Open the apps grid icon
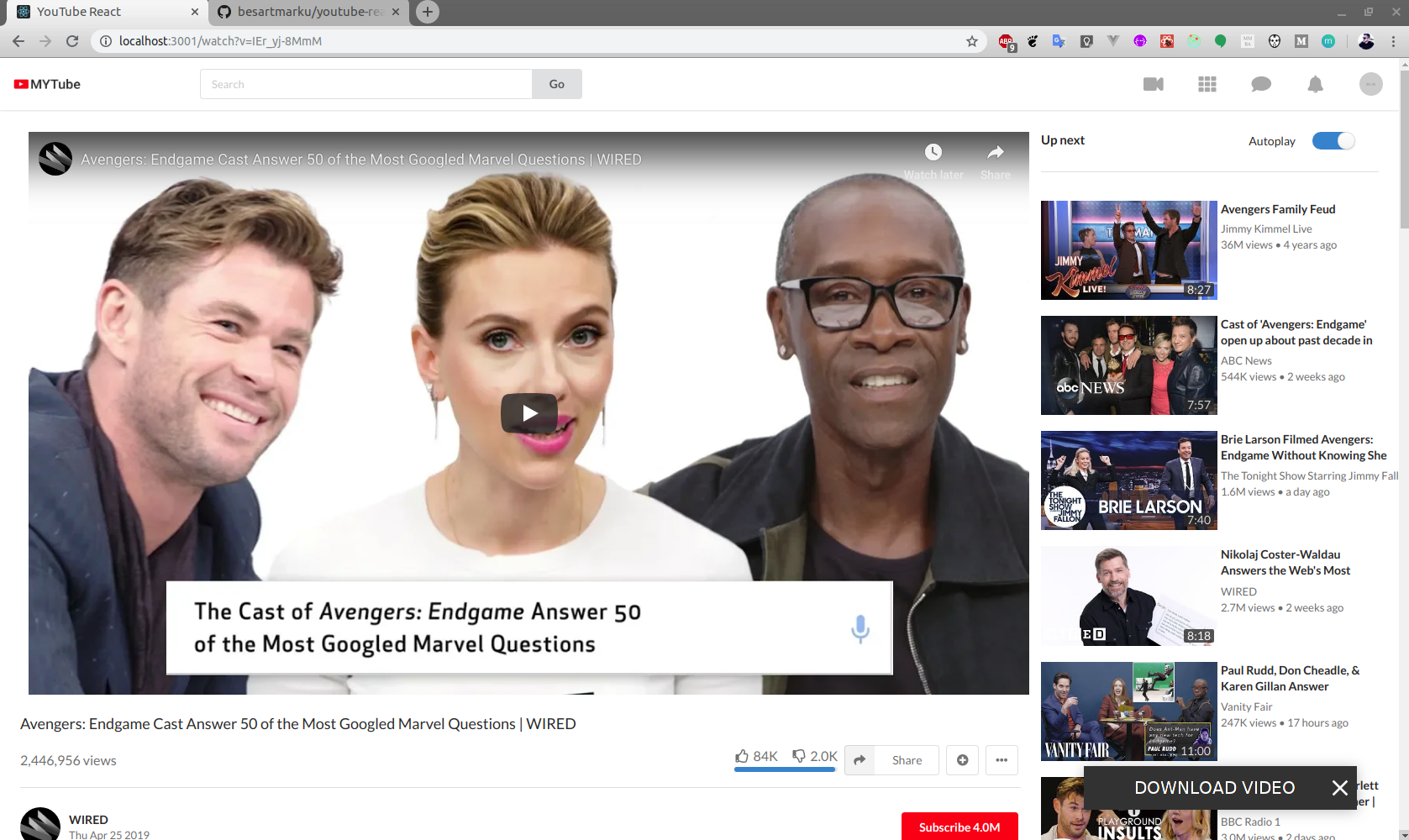This screenshot has height=840, width=1409. 1207,84
